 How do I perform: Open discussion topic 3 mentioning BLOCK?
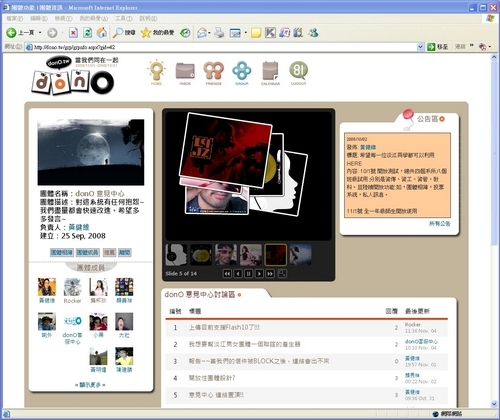pyautogui.click(x=259, y=361)
